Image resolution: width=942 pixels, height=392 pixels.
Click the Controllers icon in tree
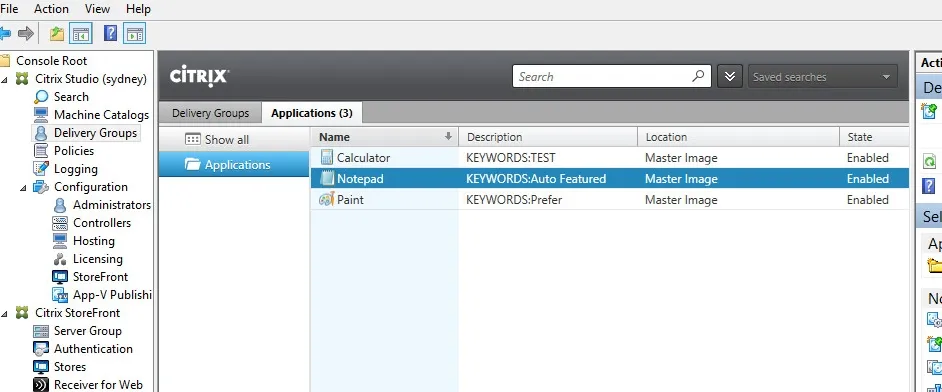[x=59, y=223]
